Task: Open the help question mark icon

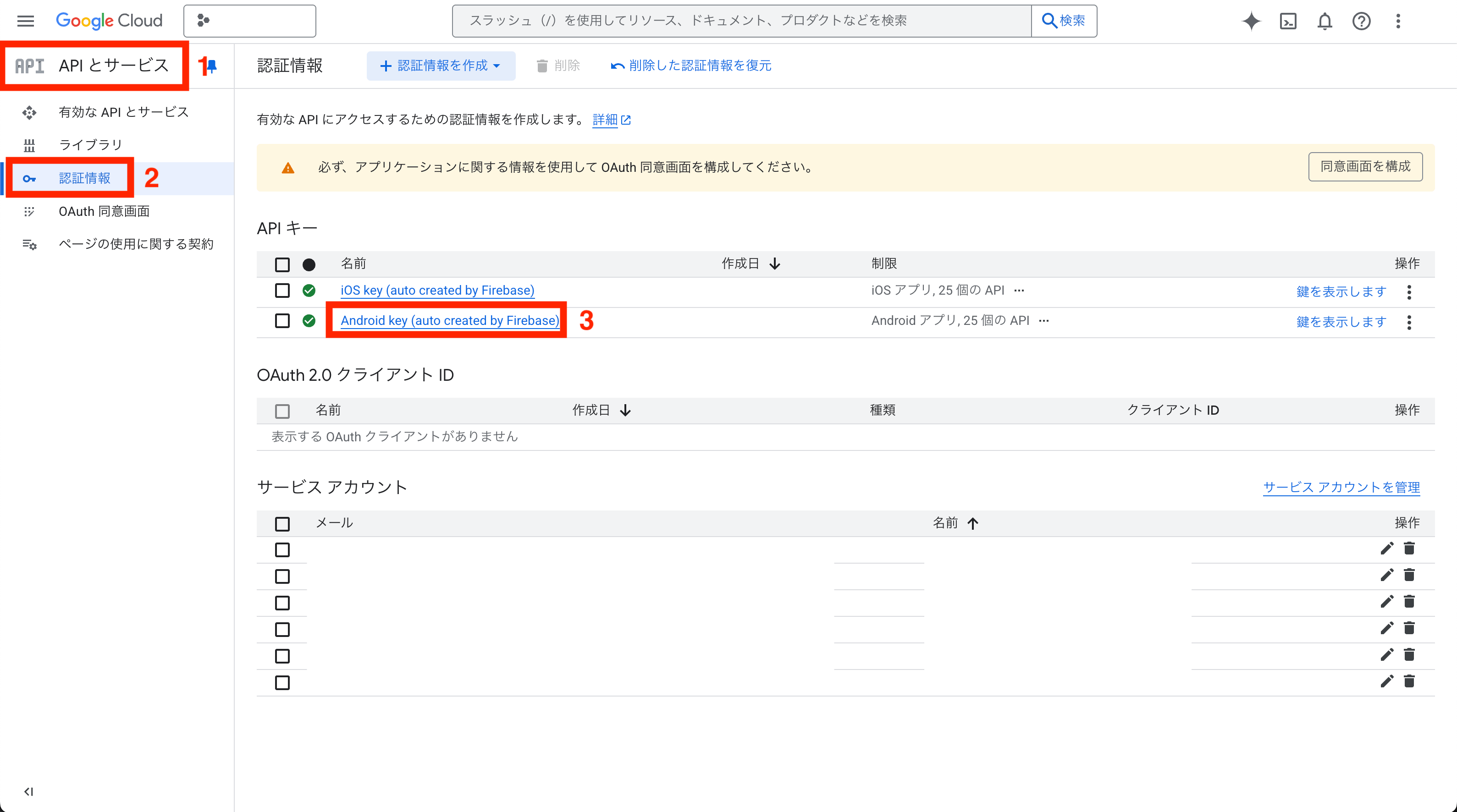Action: coord(1361,21)
